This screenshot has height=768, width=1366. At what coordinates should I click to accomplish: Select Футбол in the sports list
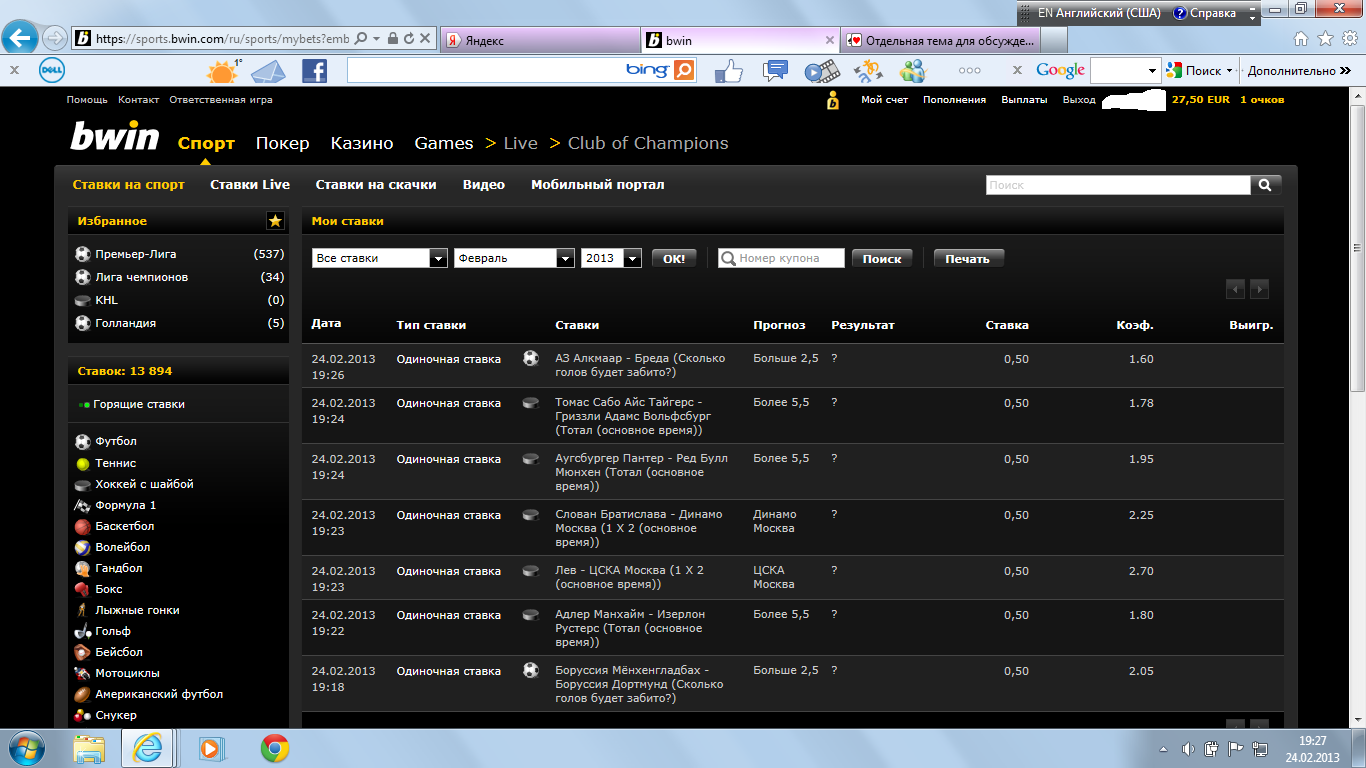116,441
